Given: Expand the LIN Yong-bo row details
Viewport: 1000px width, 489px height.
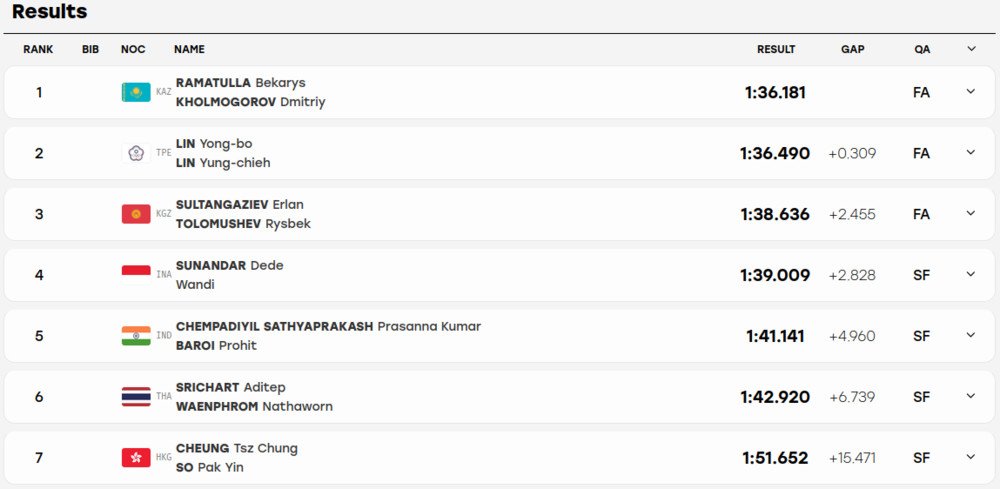Looking at the screenshot, I should 971,152.
